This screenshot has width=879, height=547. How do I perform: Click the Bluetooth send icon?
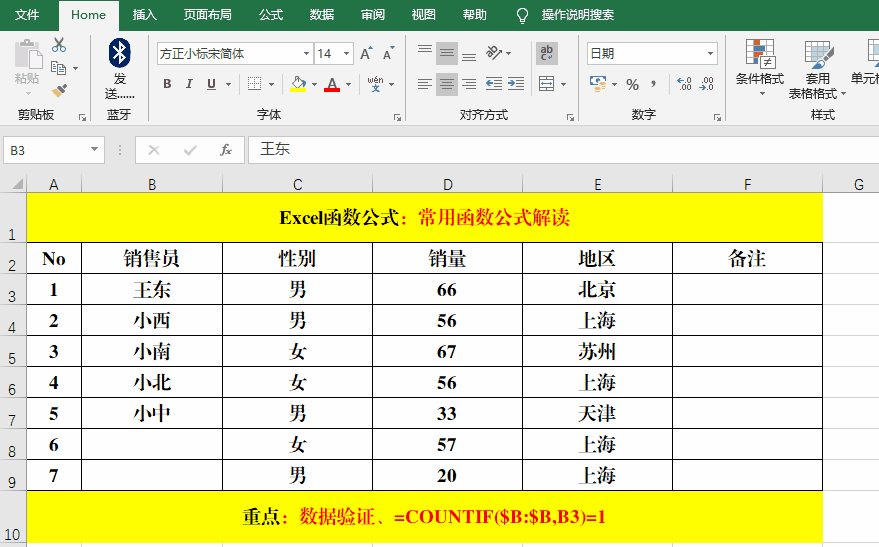tap(119, 54)
